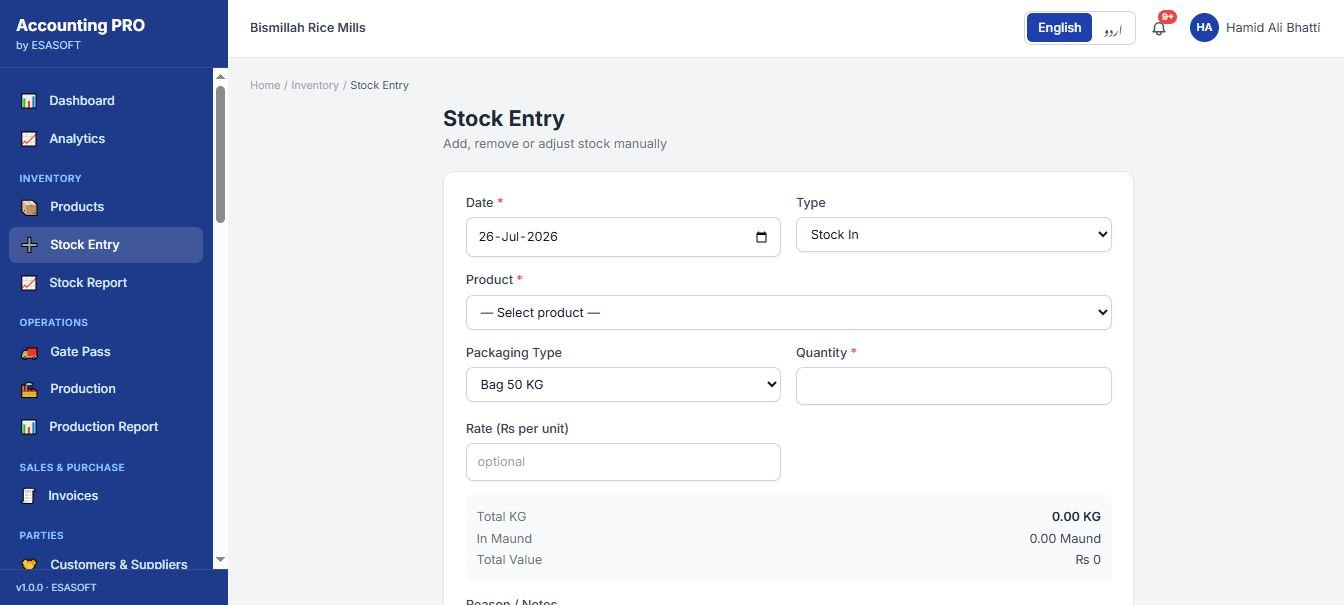The width and height of the screenshot is (1344, 605).
Task: Click Home breadcrumb link
Action: coord(265,86)
